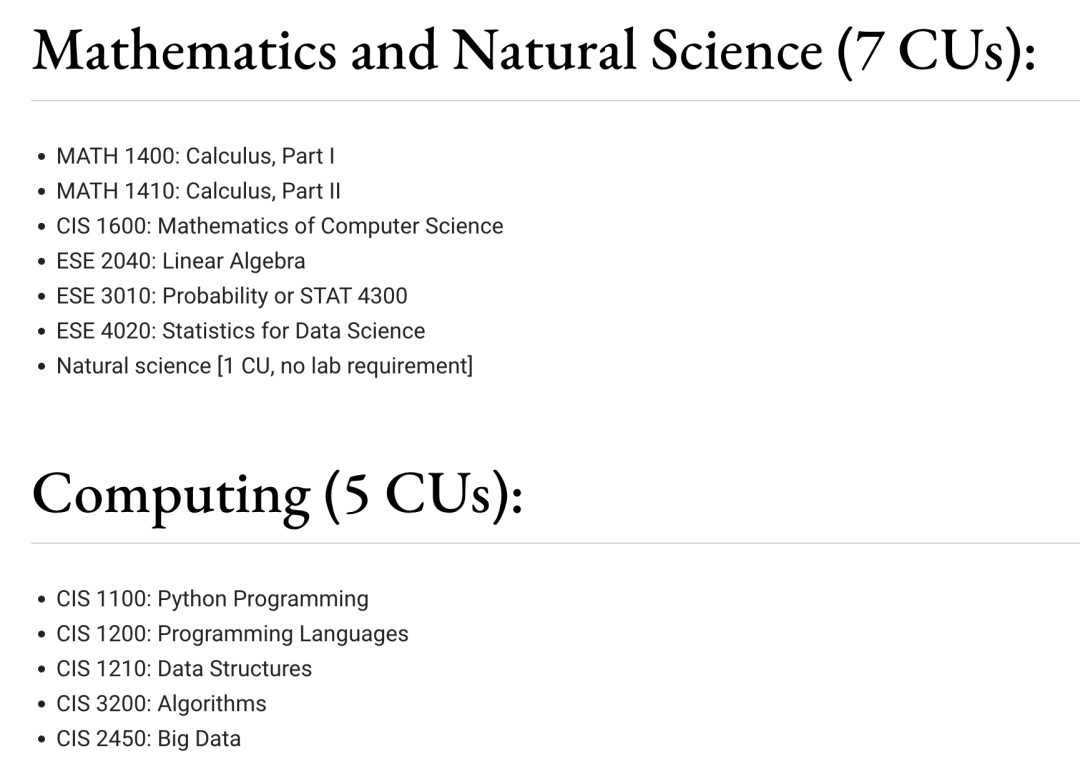Select the MATH 1400 Calculus Part I item
This screenshot has height=768, width=1080.
[195, 156]
